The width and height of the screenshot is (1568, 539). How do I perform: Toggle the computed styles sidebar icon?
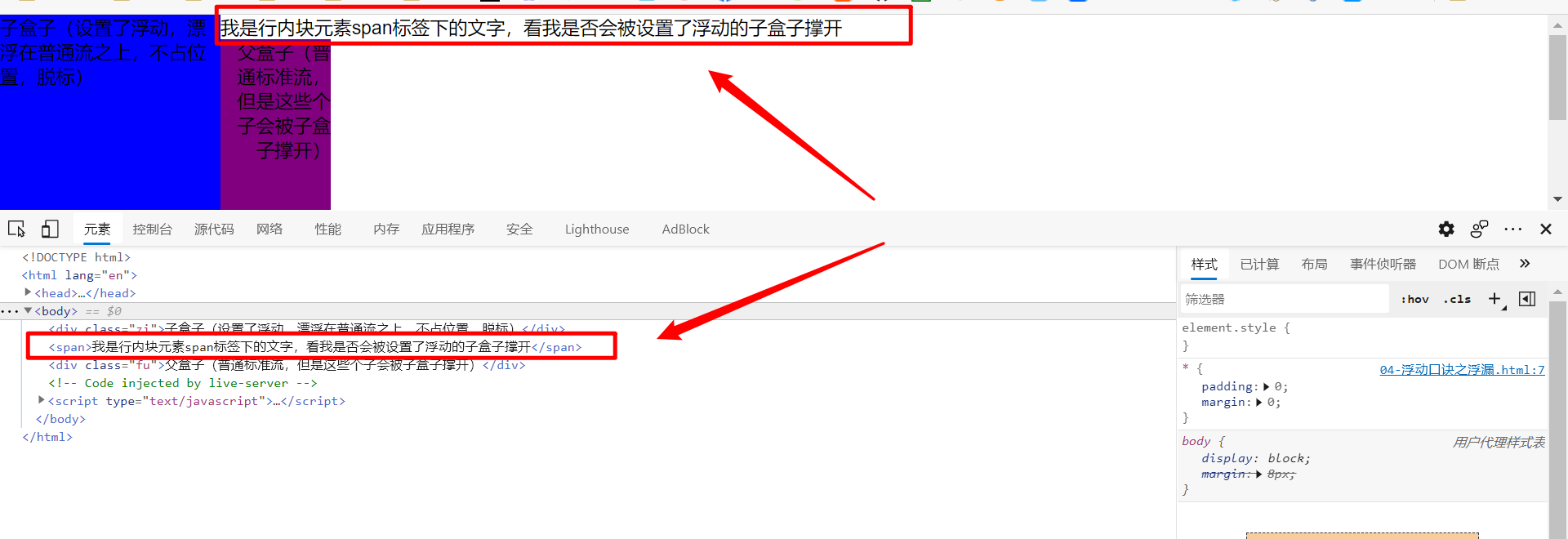pos(1527,299)
